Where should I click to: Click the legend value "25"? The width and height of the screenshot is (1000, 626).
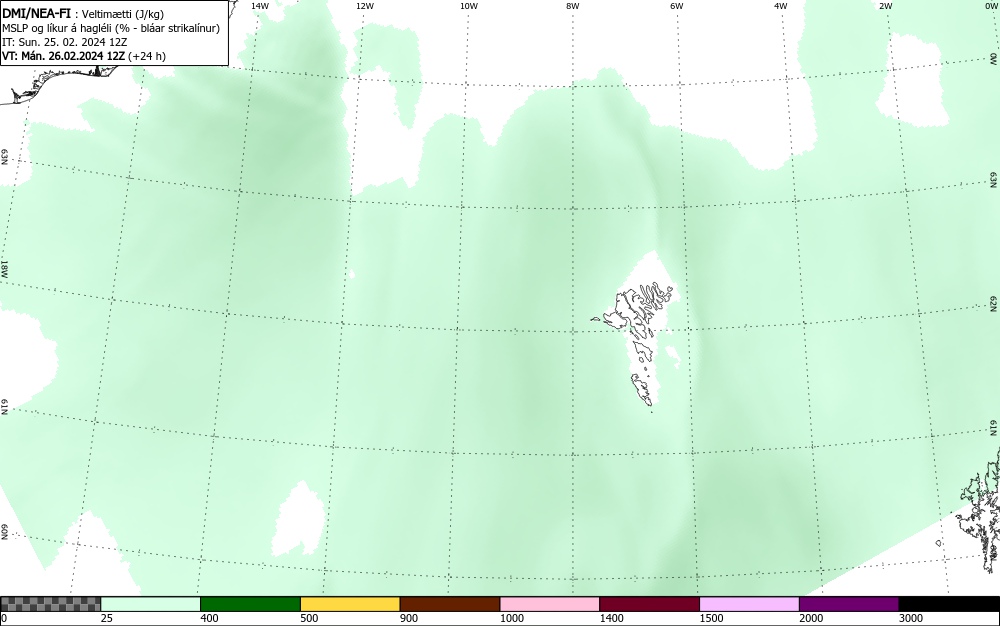coord(107,618)
